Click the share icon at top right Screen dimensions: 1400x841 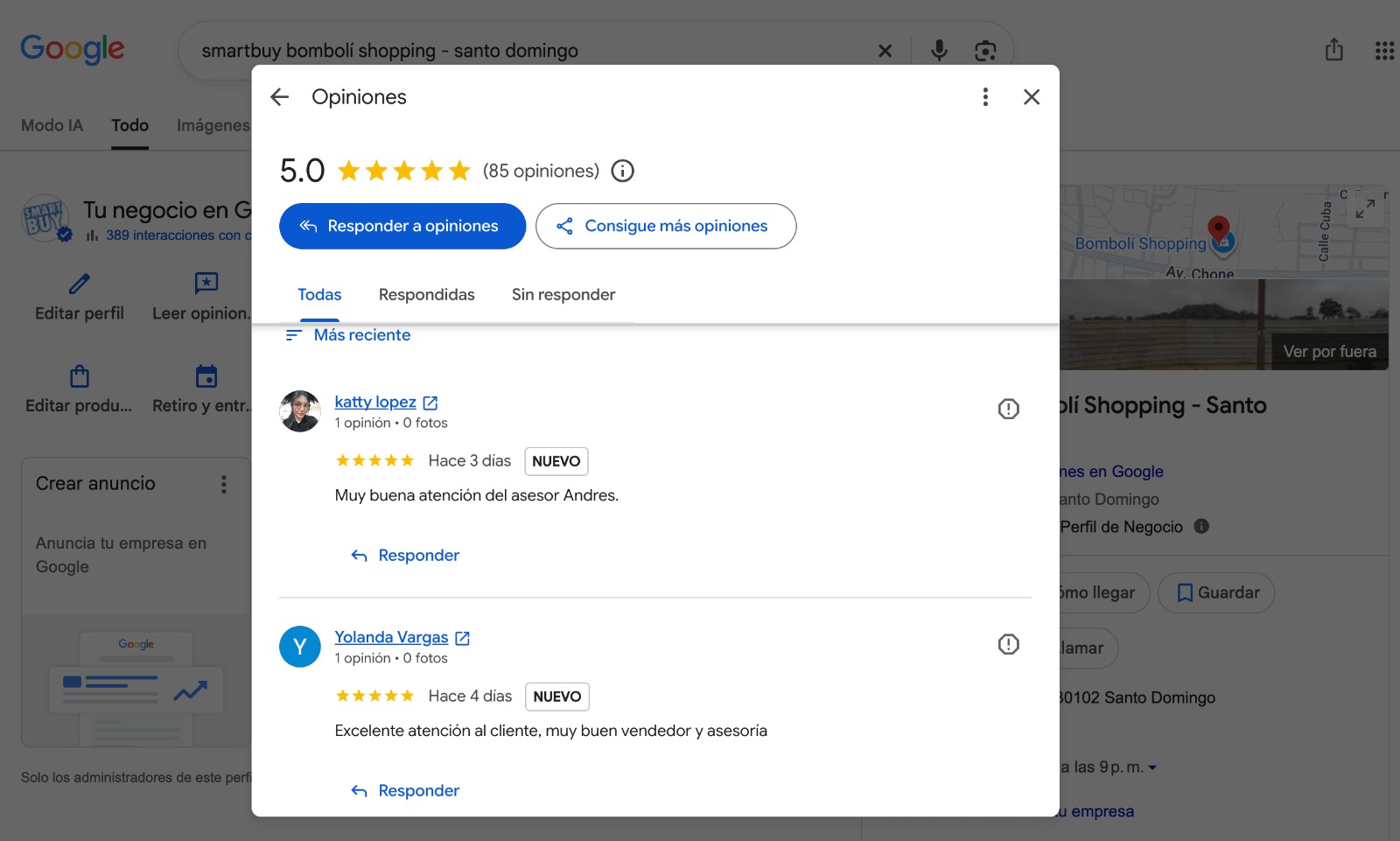point(1333,50)
